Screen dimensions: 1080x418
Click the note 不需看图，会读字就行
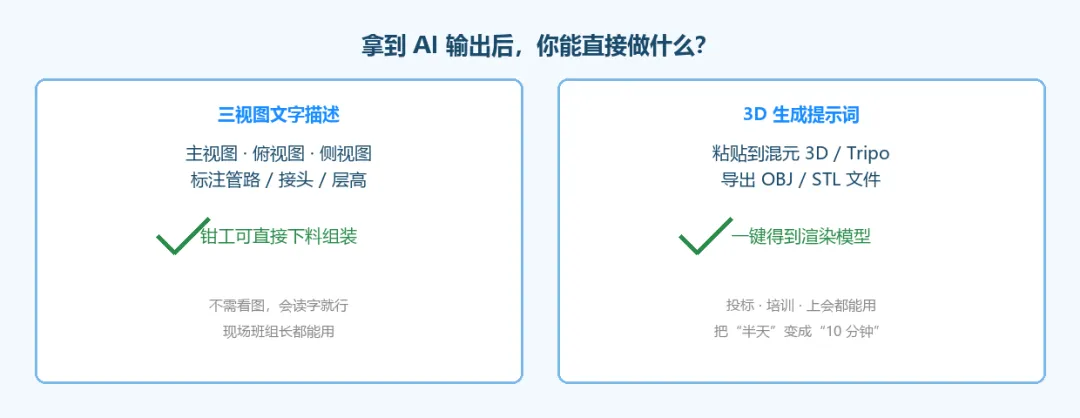point(283,305)
